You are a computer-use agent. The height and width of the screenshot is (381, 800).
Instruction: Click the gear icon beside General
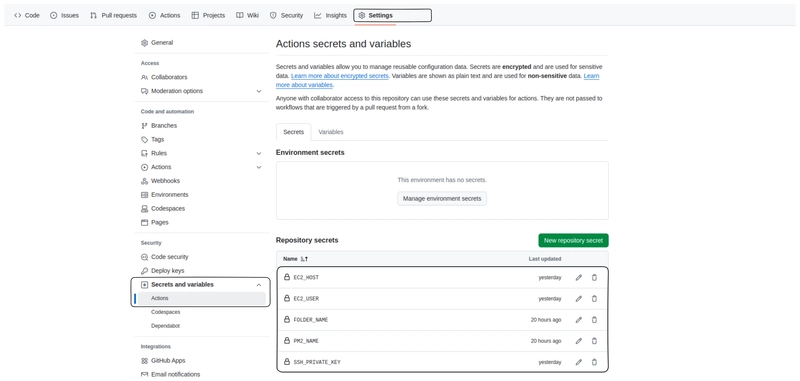pyautogui.click(x=144, y=43)
